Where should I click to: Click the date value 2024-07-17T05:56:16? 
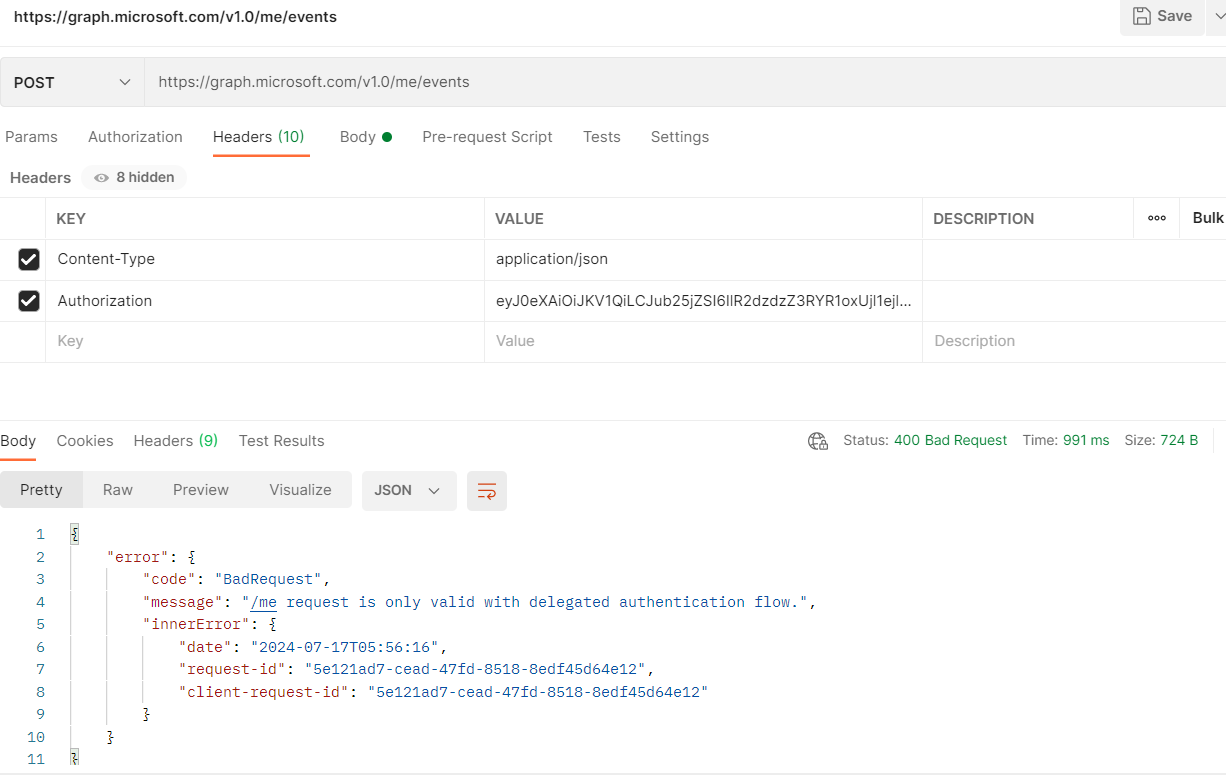pos(344,647)
